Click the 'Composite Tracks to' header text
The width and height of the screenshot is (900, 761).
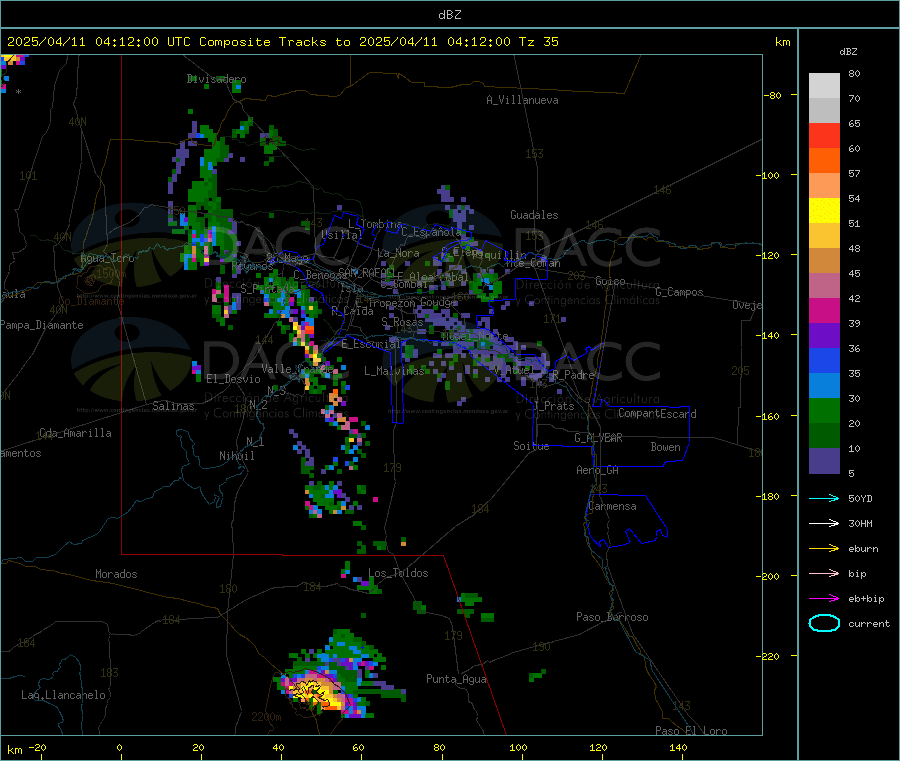[x=274, y=42]
